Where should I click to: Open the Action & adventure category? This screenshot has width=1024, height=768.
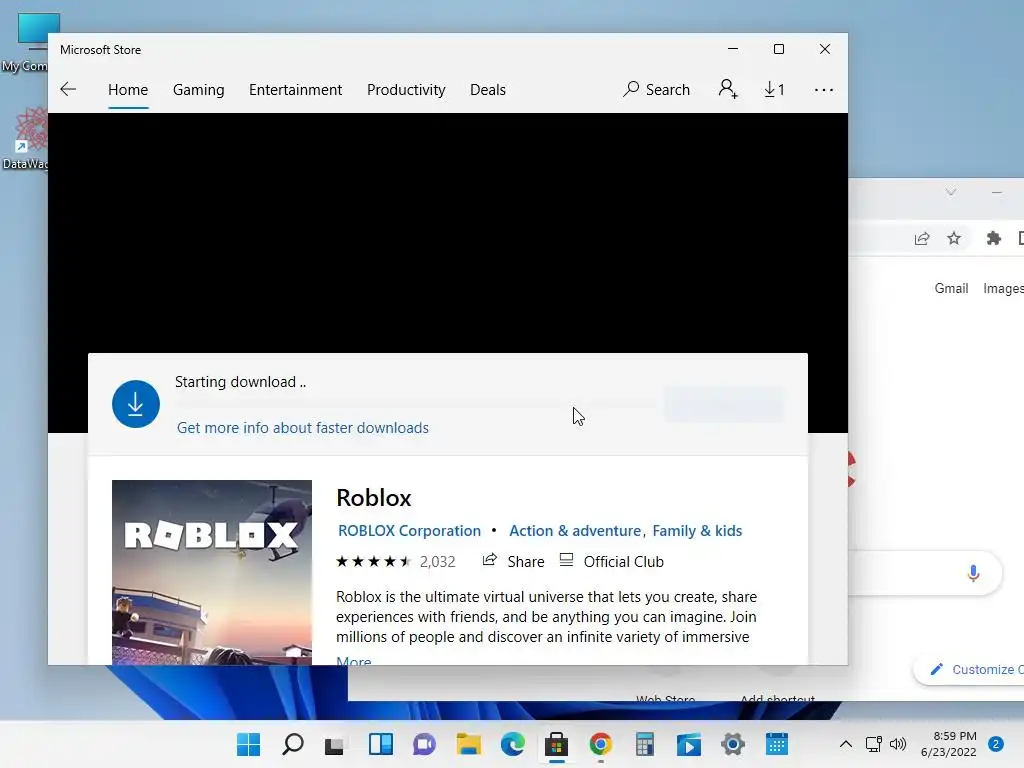[575, 531]
